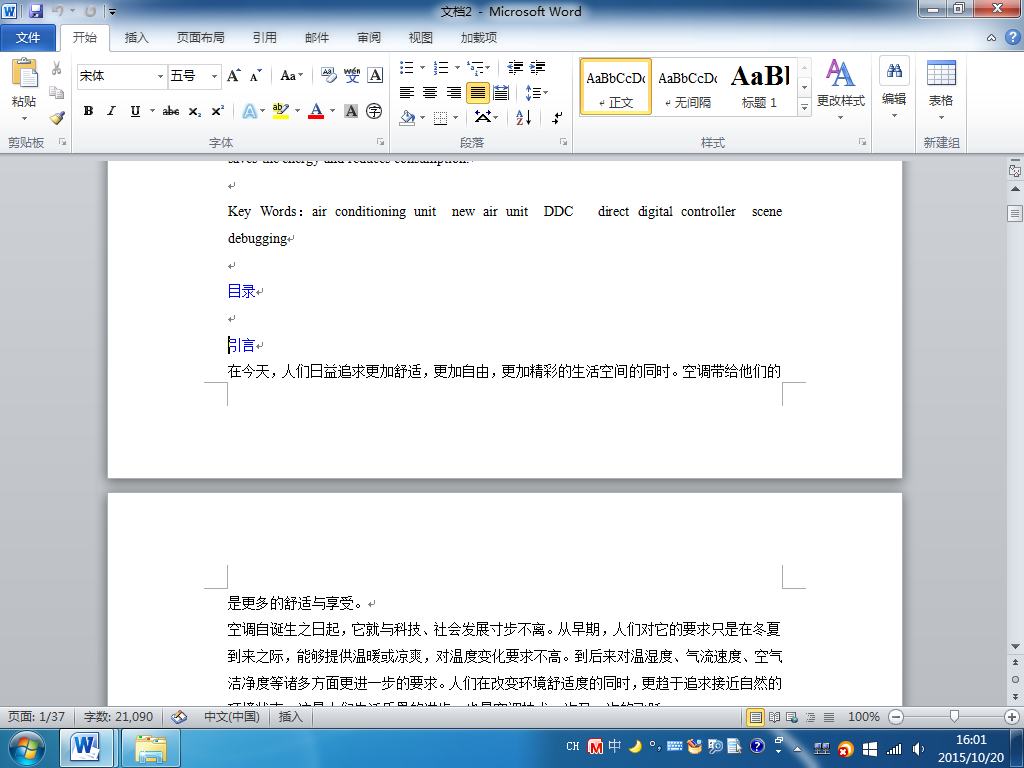Click the Increase Indent icon
The width and height of the screenshot is (1024, 768).
[537, 67]
